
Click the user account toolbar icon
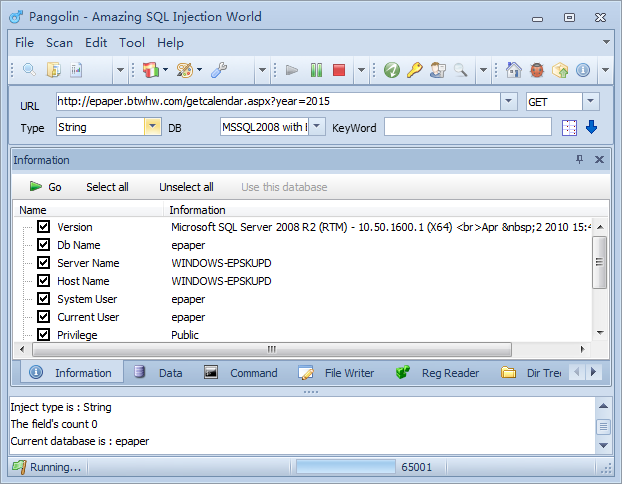coord(438,70)
